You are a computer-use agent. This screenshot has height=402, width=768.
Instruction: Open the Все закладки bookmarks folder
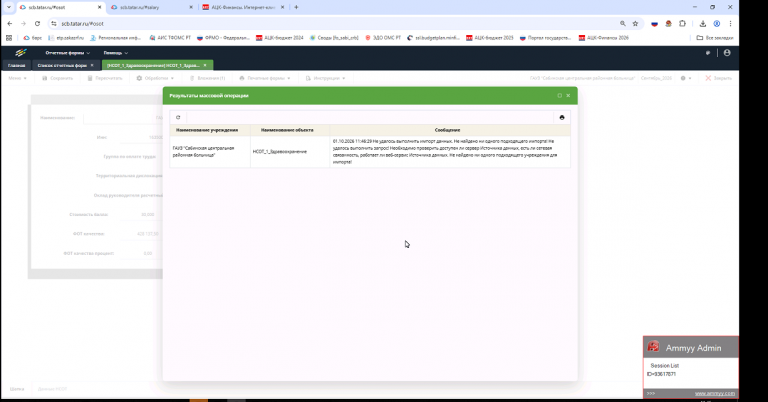(715, 38)
